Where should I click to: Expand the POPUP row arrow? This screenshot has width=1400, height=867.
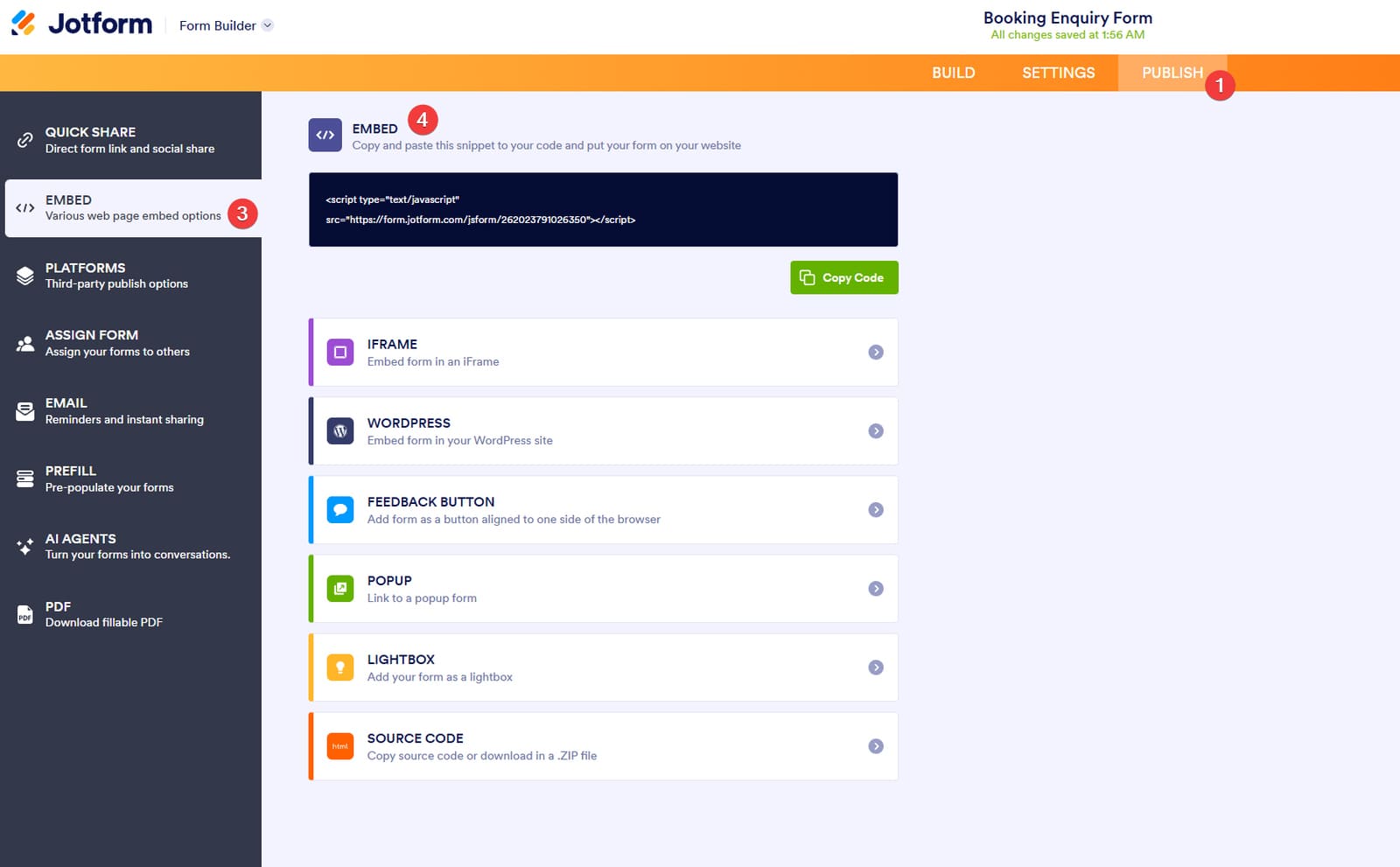tap(875, 588)
